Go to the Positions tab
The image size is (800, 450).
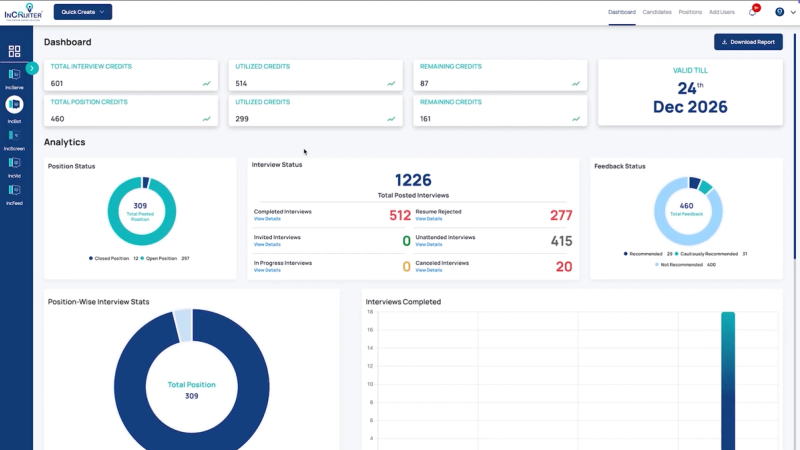pos(690,12)
